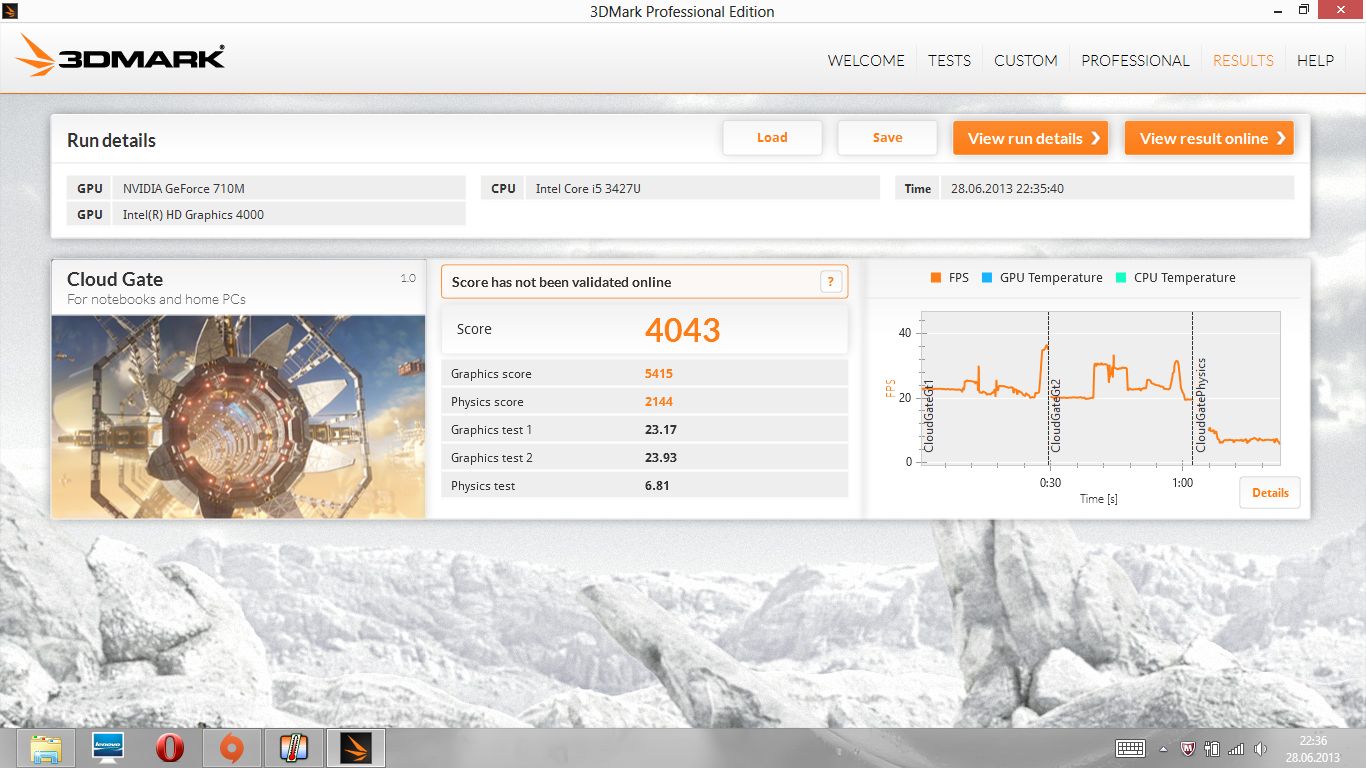Image resolution: width=1366 pixels, height=768 pixels.
Task: Open graph Details button
Action: pos(1270,492)
